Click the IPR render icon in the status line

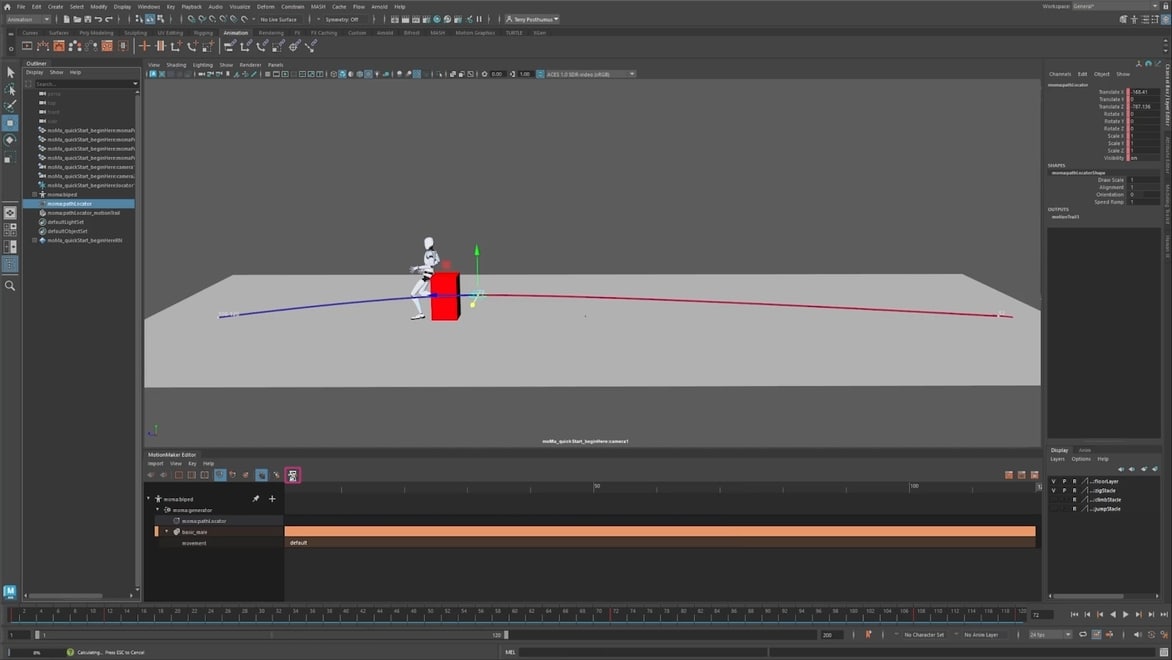(416, 19)
